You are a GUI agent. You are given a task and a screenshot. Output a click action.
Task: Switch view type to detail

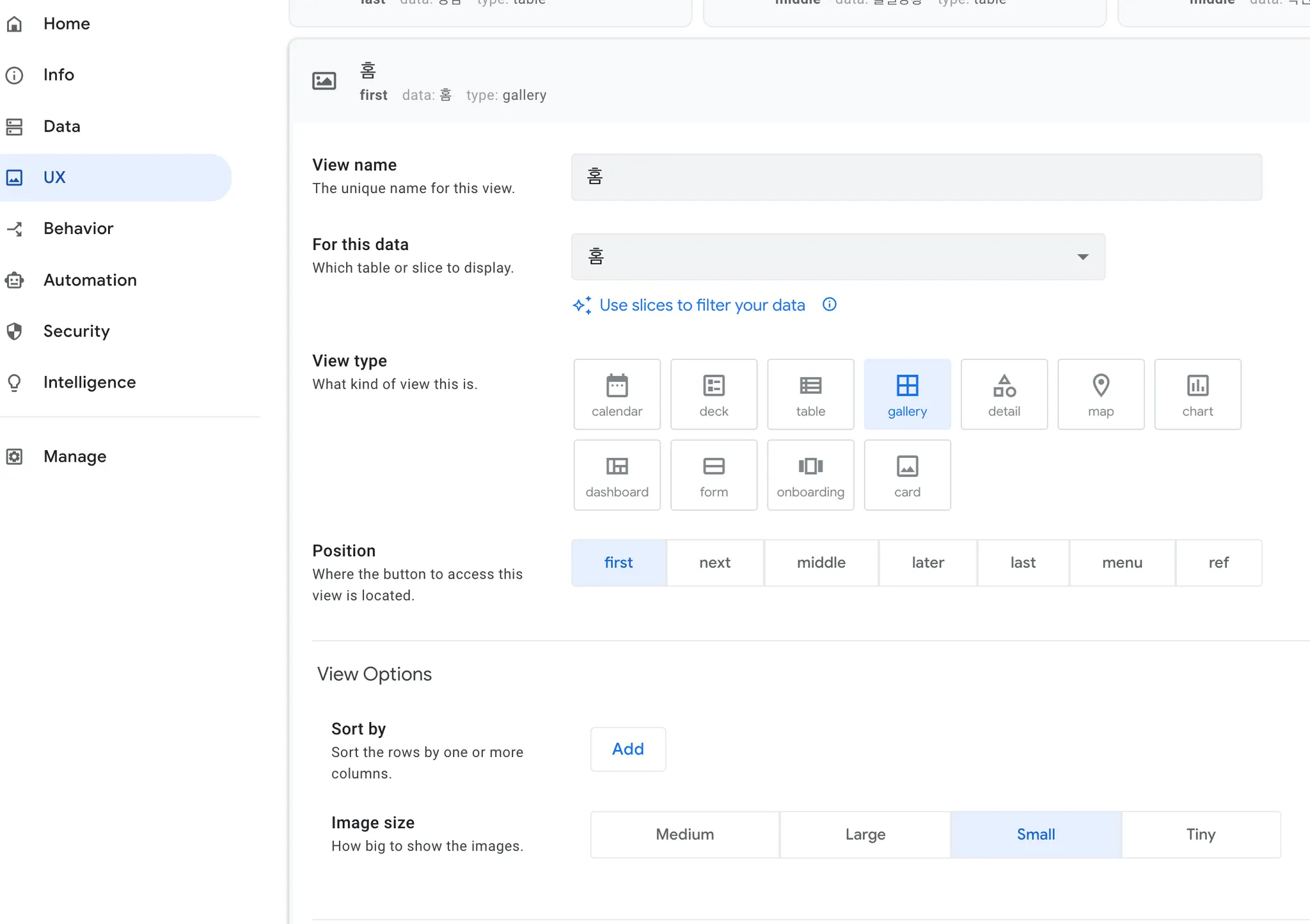[x=1004, y=395]
